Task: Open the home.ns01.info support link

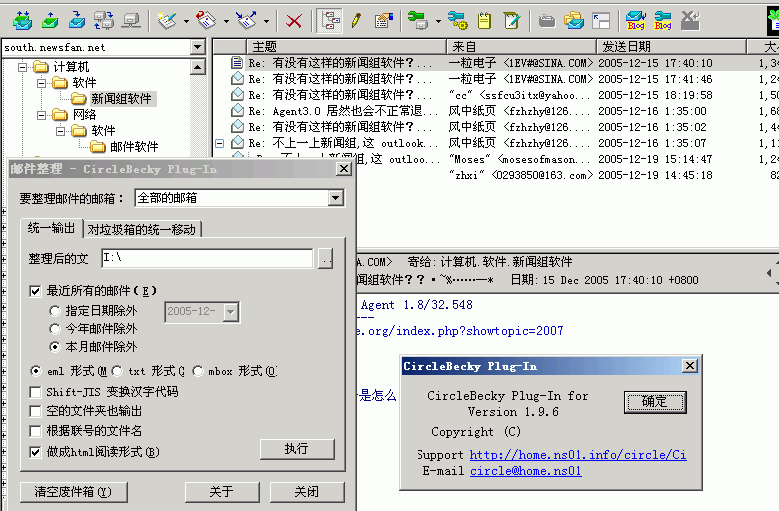Action: pos(578,454)
